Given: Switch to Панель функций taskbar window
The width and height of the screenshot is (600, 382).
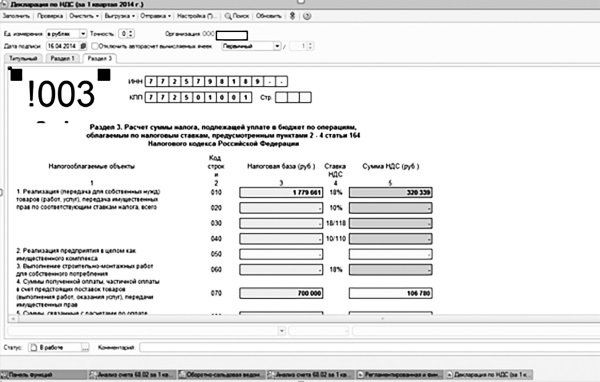Looking at the screenshot, I should 44,375.
